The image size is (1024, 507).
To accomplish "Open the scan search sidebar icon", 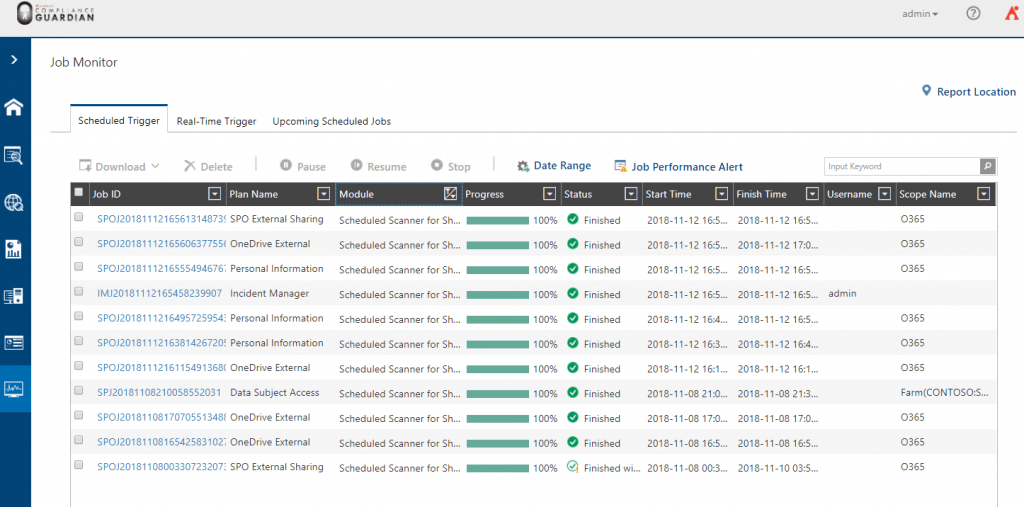I will 14,155.
